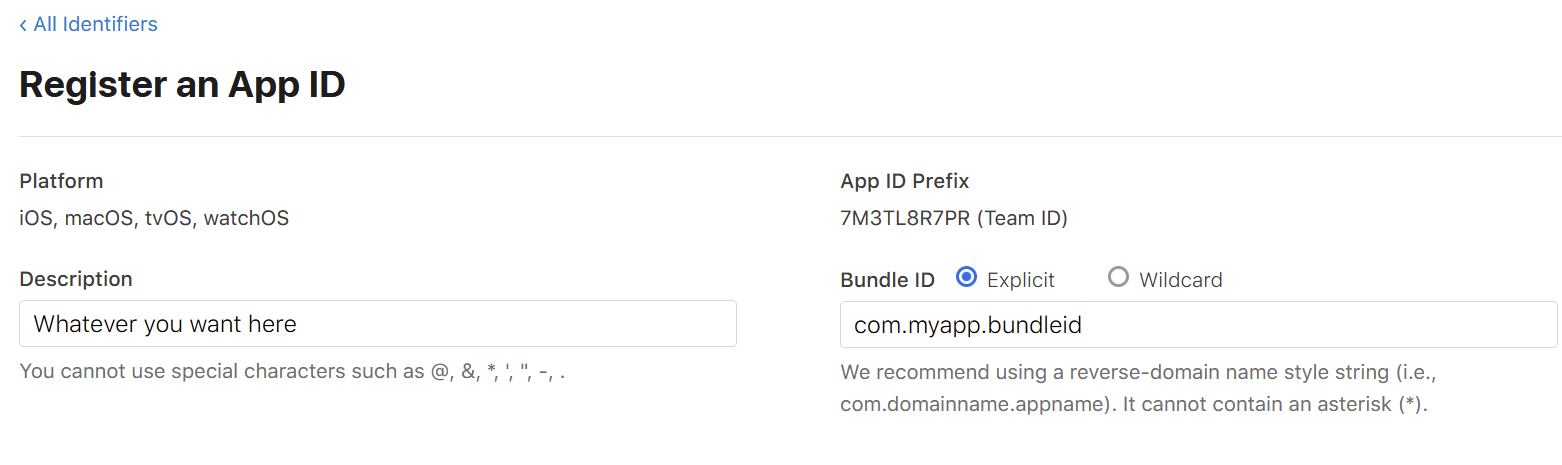Click the text 'Whatever you want here'
Image resolution: width=1562 pixels, height=465 pixels.
tap(165, 324)
